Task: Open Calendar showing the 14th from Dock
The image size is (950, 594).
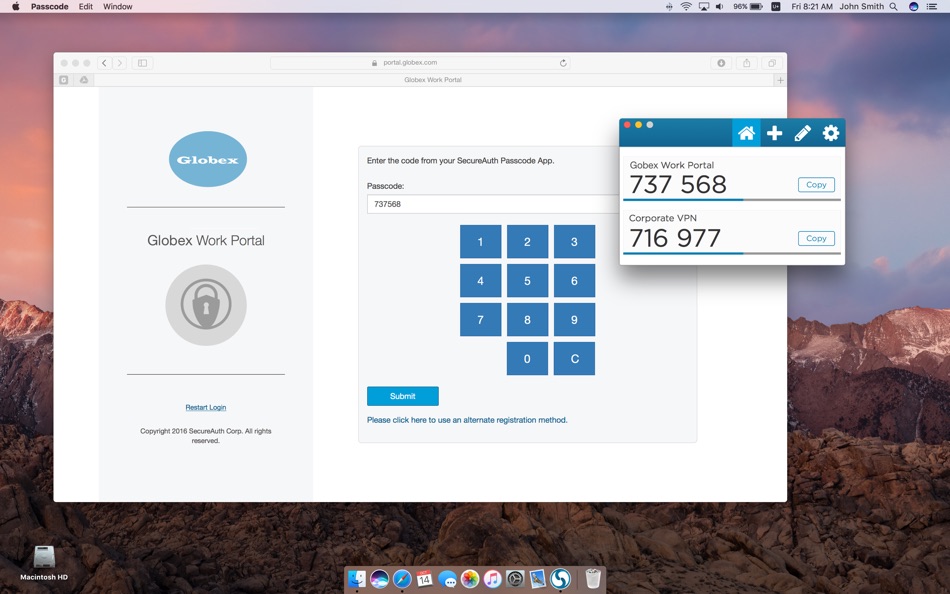Action: coord(424,578)
